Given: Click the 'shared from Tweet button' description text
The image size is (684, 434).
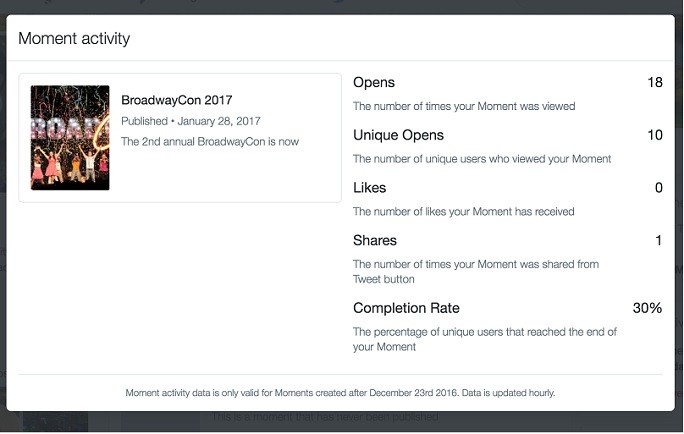Looking at the screenshot, I should [x=476, y=271].
